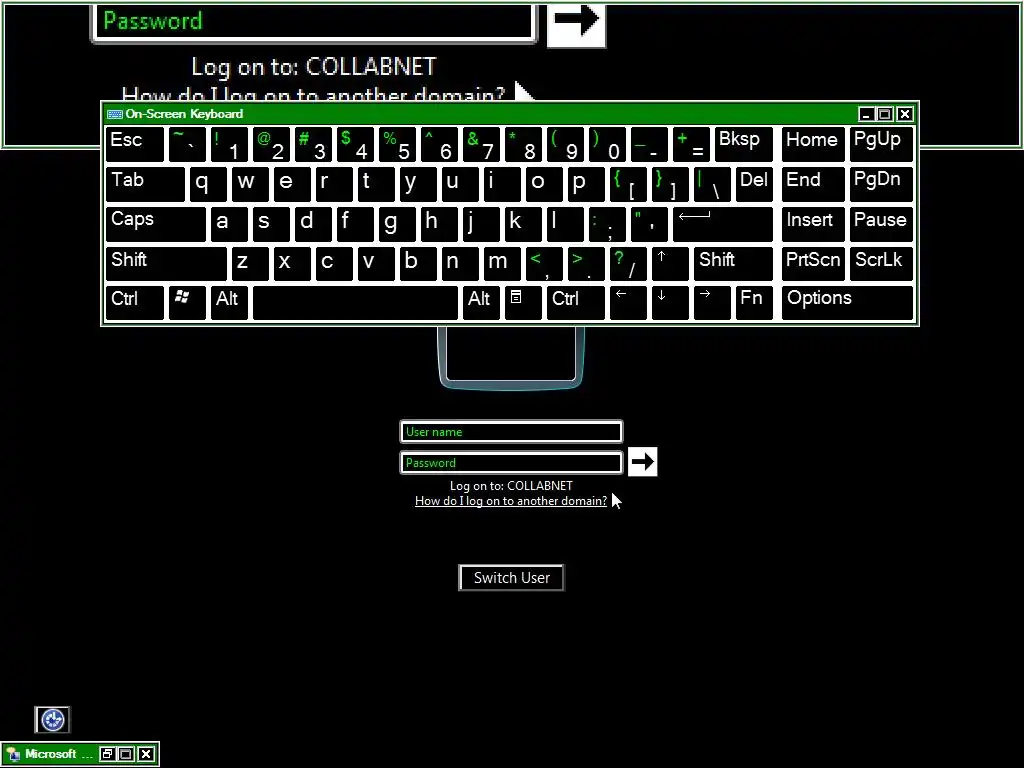
Task: Close the Microsoft Magnifier window
Action: click(x=146, y=754)
